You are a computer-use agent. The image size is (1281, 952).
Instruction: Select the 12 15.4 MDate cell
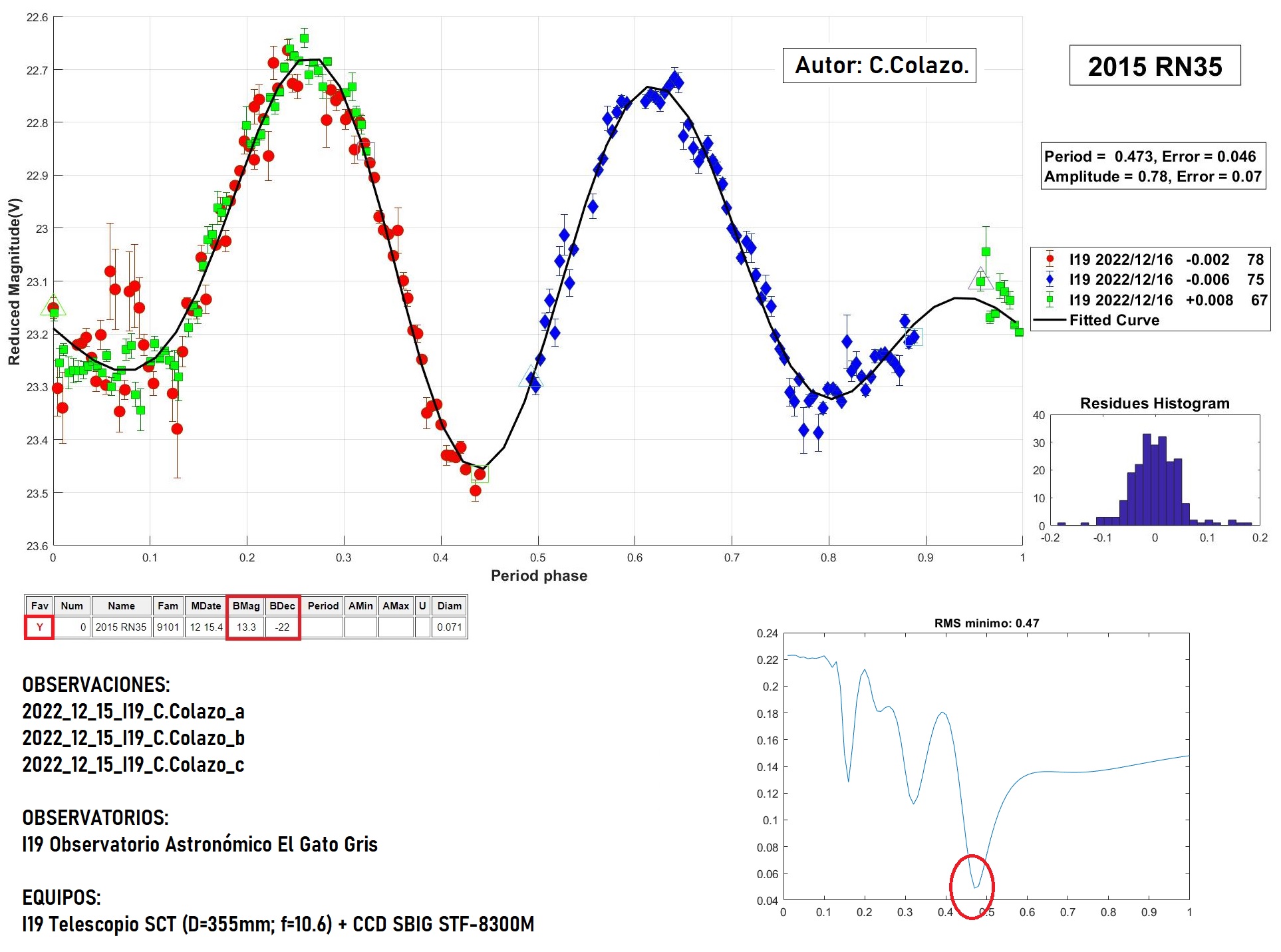(x=206, y=627)
